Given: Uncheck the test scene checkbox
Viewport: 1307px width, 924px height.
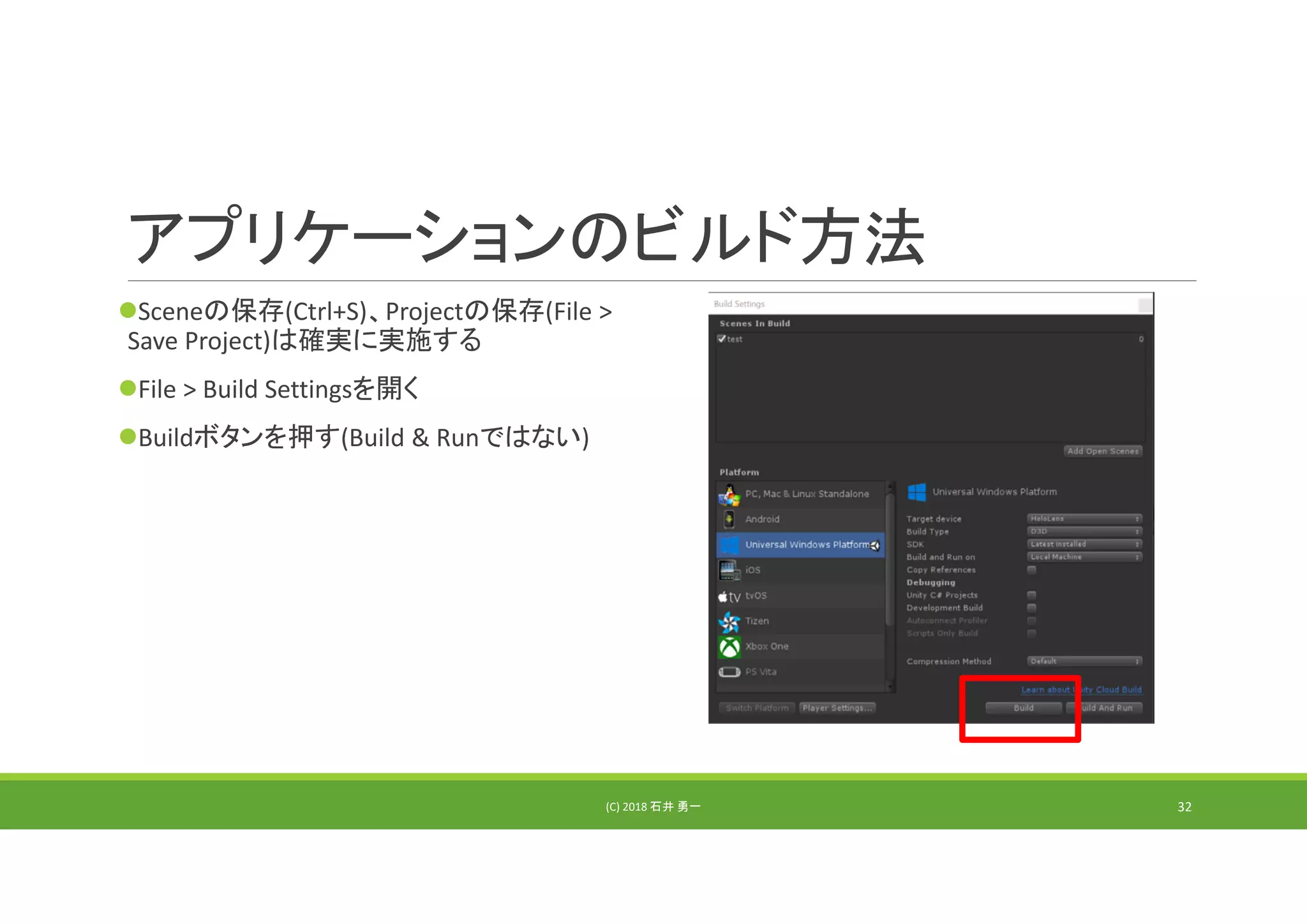Looking at the screenshot, I should tap(721, 339).
